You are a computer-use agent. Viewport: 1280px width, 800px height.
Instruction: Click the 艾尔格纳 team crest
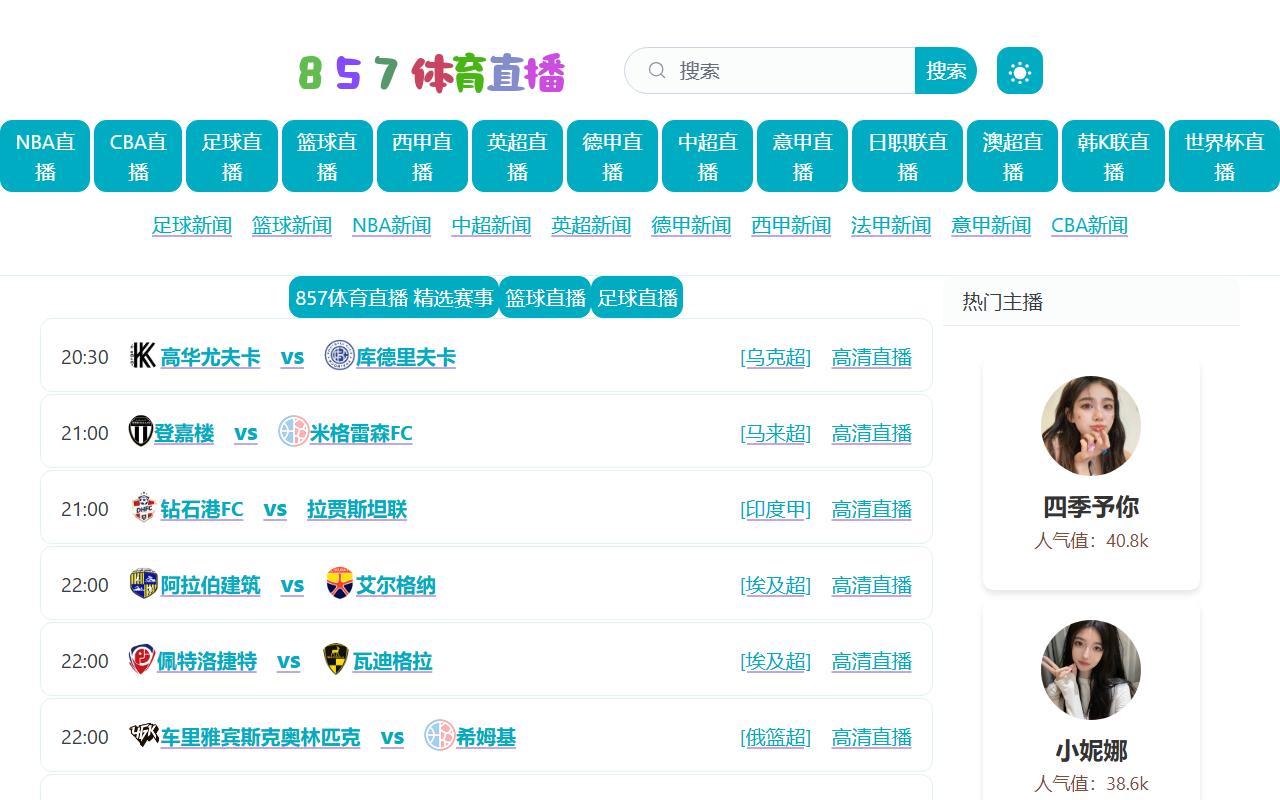point(340,583)
